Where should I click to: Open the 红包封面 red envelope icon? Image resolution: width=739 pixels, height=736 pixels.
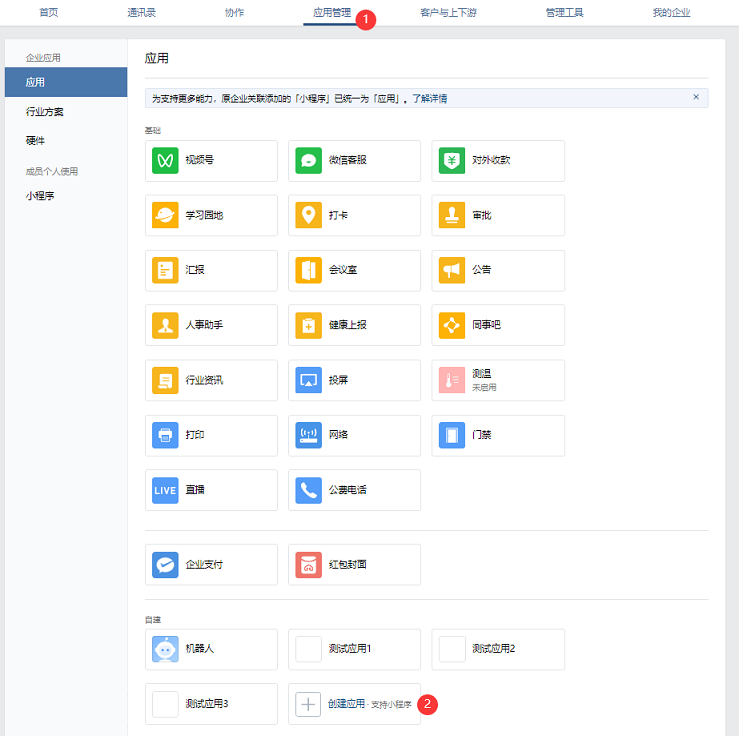point(308,565)
